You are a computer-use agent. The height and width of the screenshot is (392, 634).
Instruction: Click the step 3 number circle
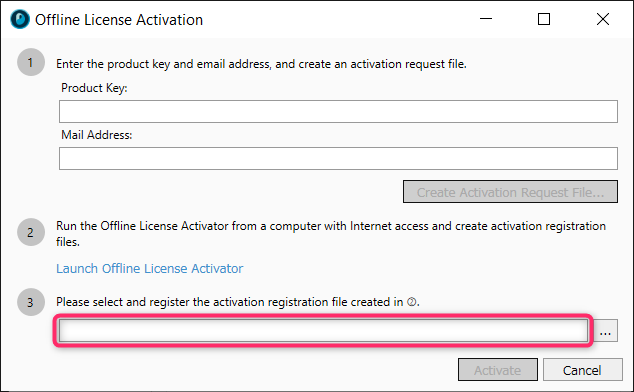pyautogui.click(x=31, y=302)
